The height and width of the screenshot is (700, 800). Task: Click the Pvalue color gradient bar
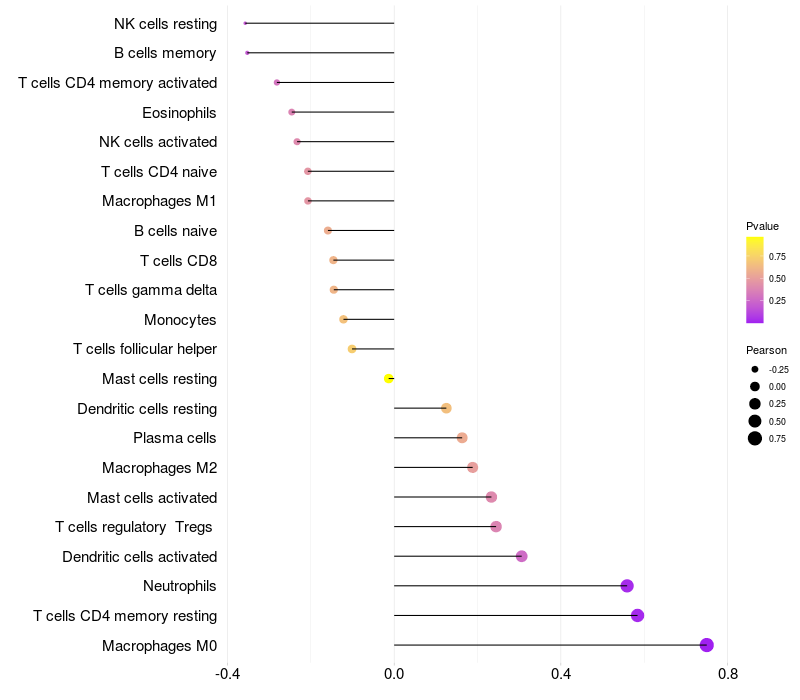point(755,280)
